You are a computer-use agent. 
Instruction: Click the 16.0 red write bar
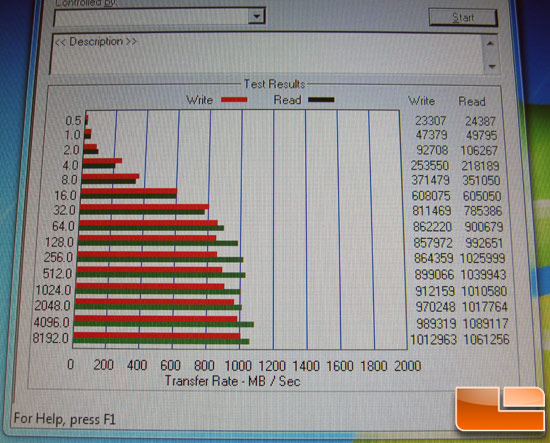click(x=129, y=191)
